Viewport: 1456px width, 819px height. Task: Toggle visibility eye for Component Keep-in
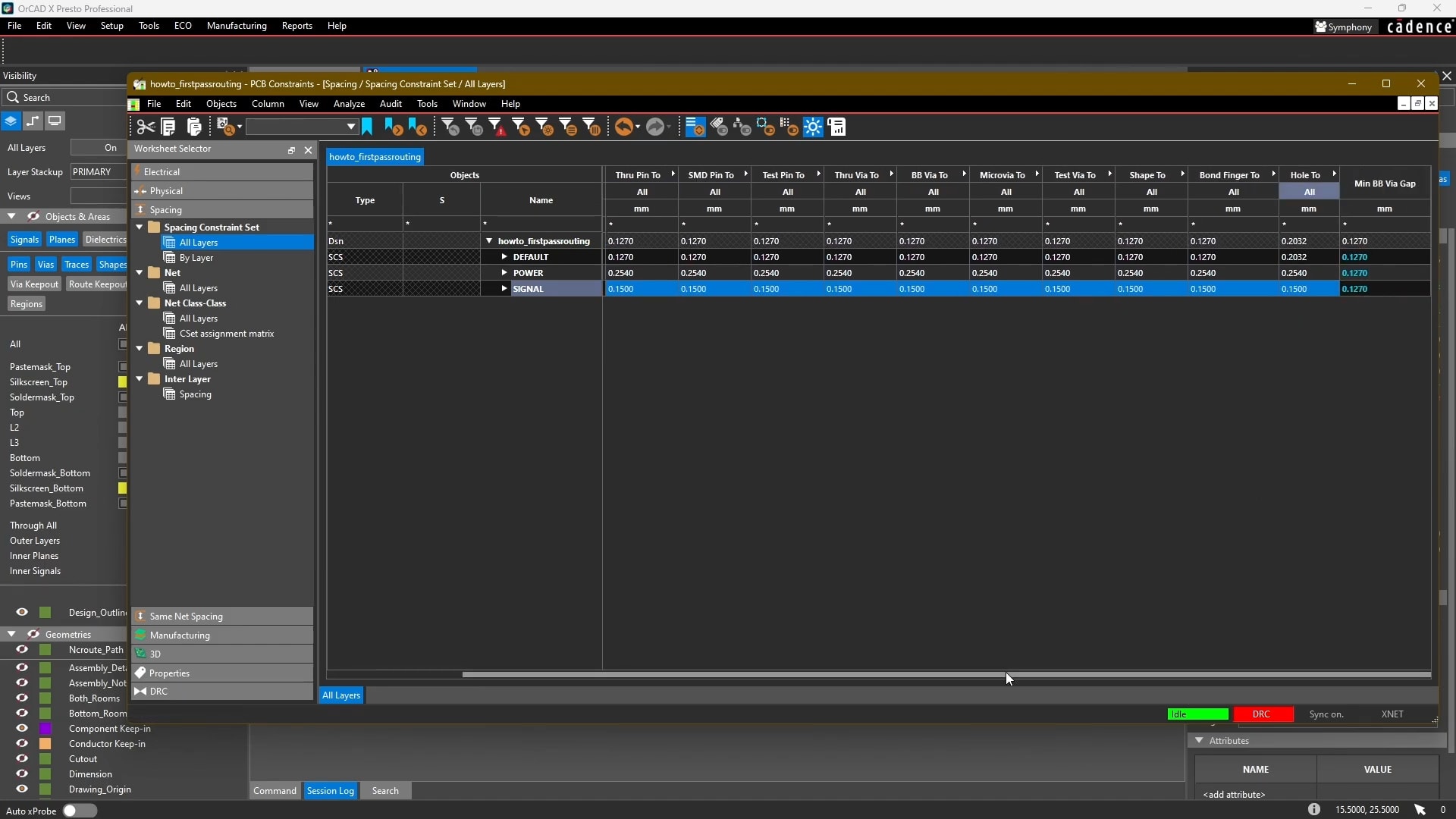[22, 728]
